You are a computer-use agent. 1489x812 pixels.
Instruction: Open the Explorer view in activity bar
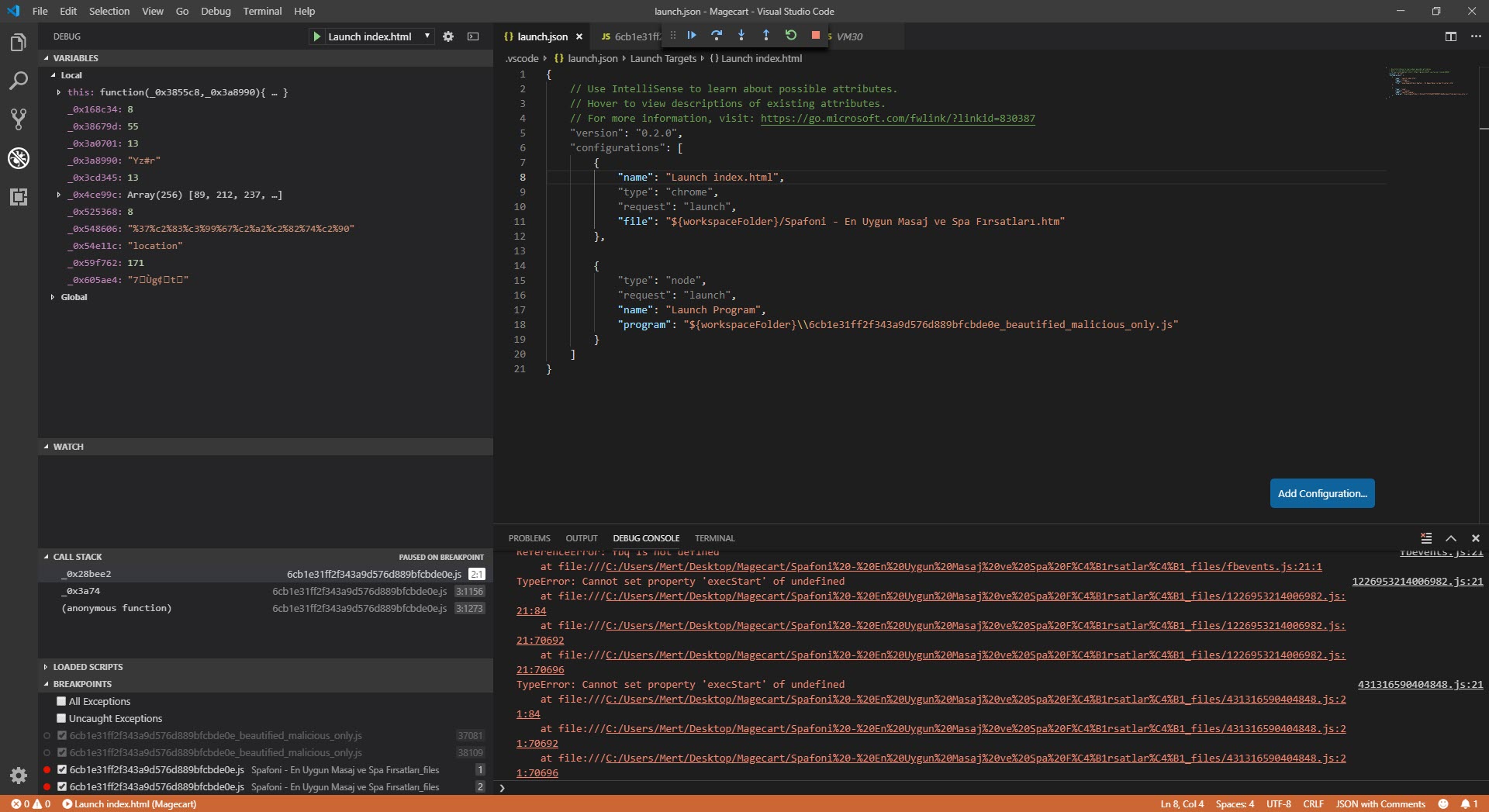(x=19, y=42)
